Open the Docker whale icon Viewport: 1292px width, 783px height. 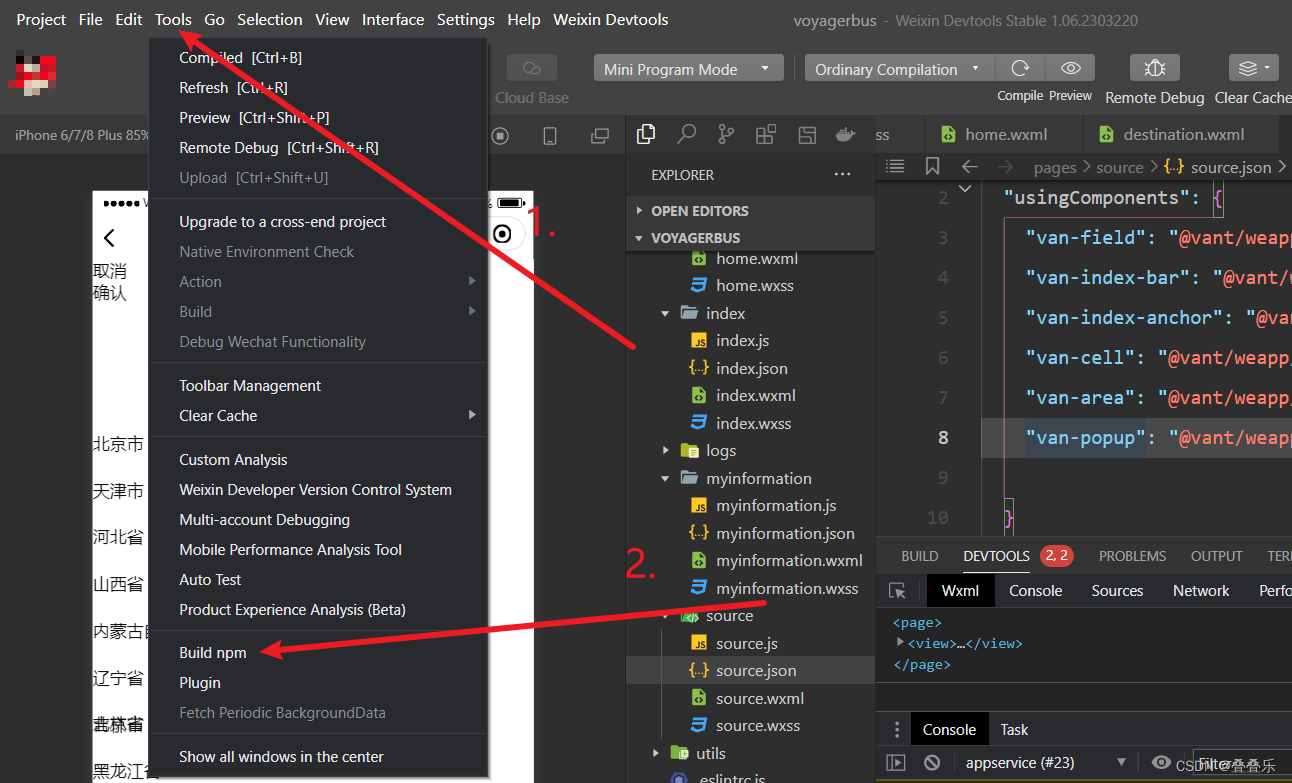coord(846,134)
